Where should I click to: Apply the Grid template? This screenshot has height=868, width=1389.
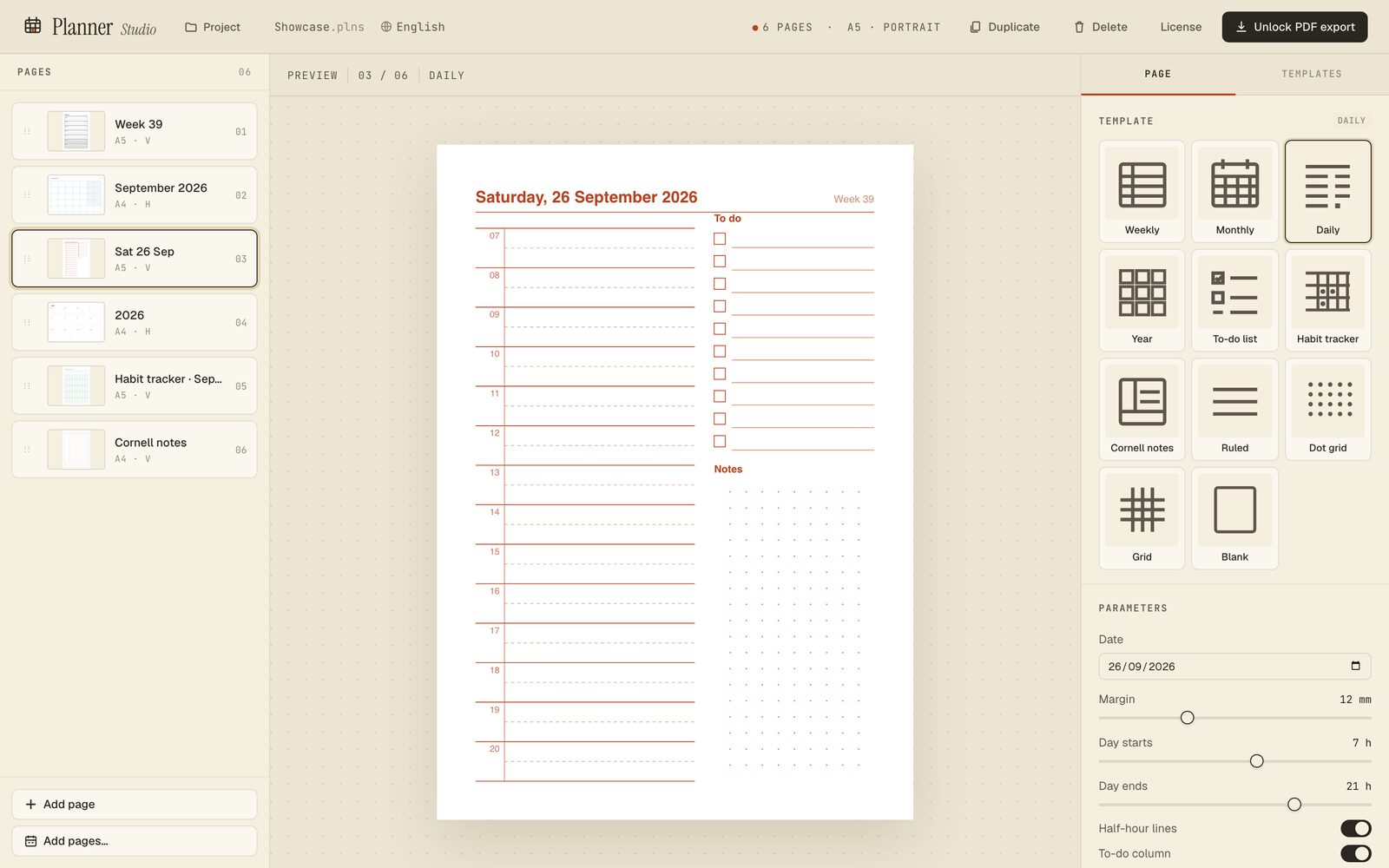(x=1142, y=518)
